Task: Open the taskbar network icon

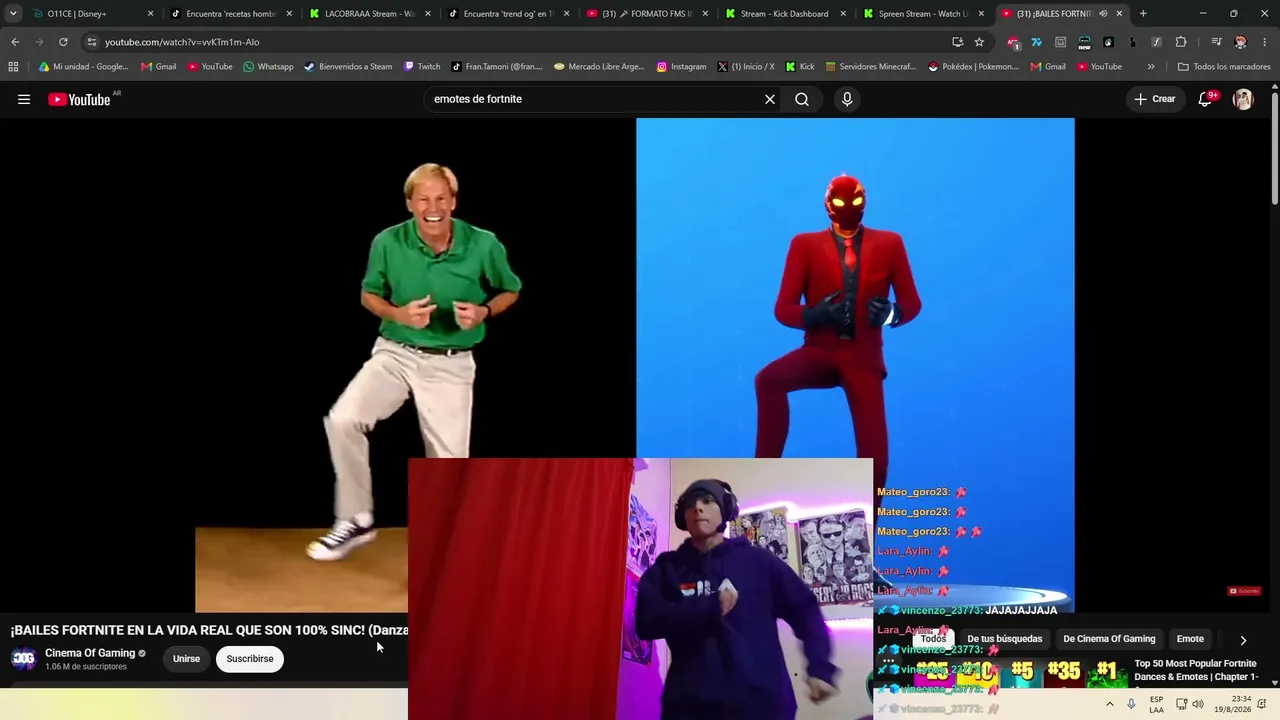Action: click(1181, 704)
